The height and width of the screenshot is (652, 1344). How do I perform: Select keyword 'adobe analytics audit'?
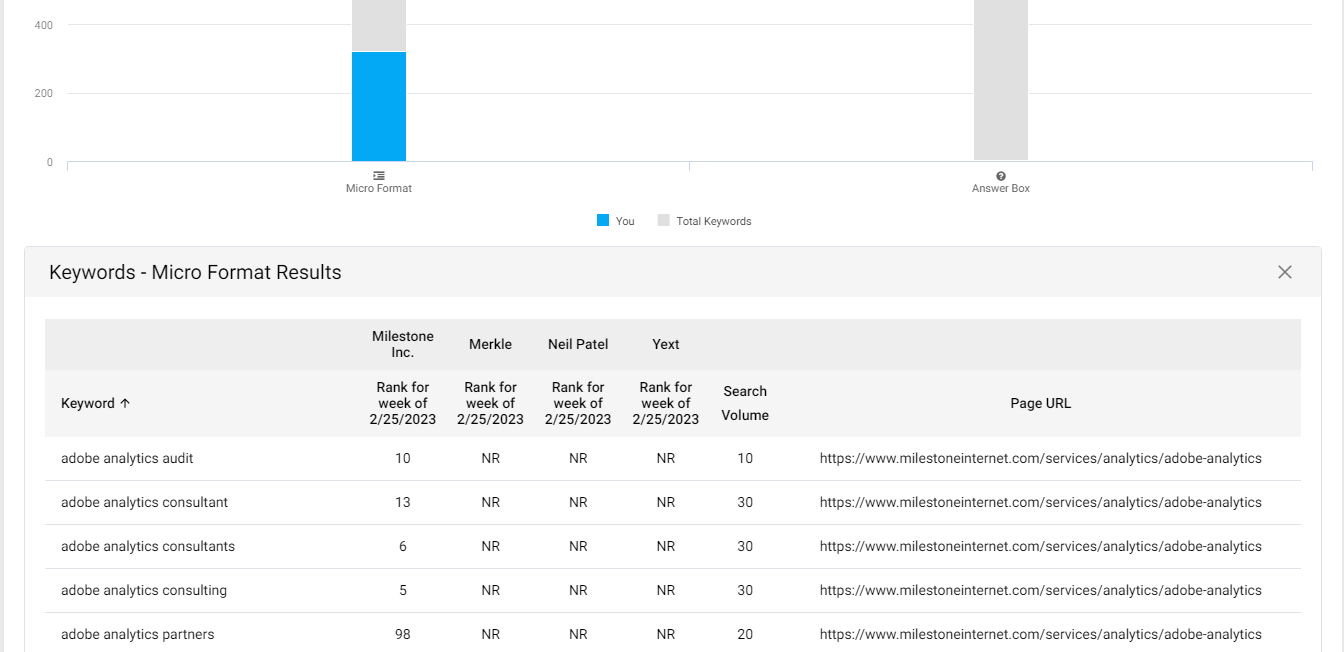click(x=127, y=458)
